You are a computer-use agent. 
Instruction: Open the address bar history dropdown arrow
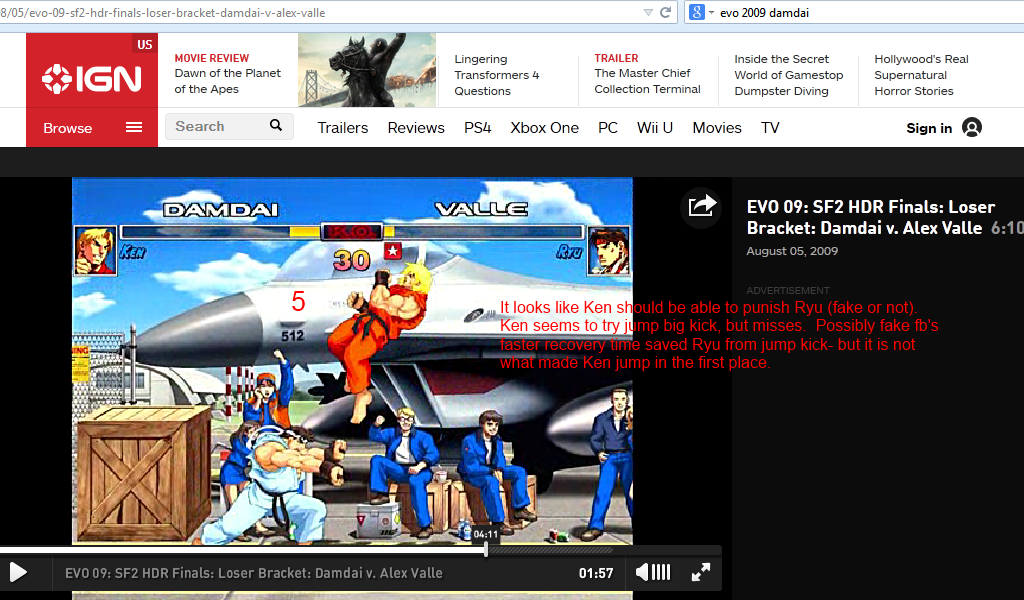click(x=648, y=12)
